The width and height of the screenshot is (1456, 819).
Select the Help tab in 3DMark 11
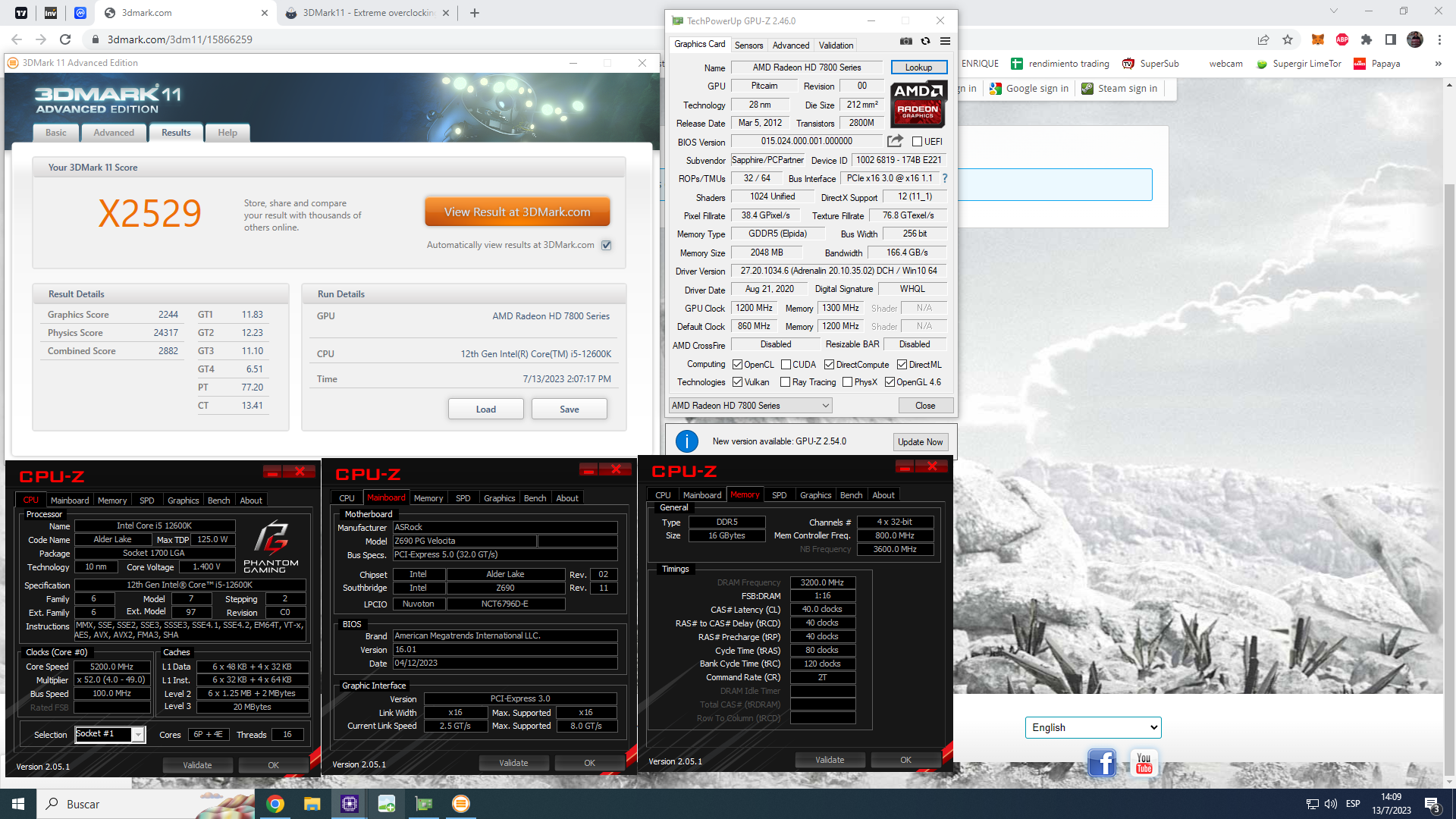tap(227, 133)
